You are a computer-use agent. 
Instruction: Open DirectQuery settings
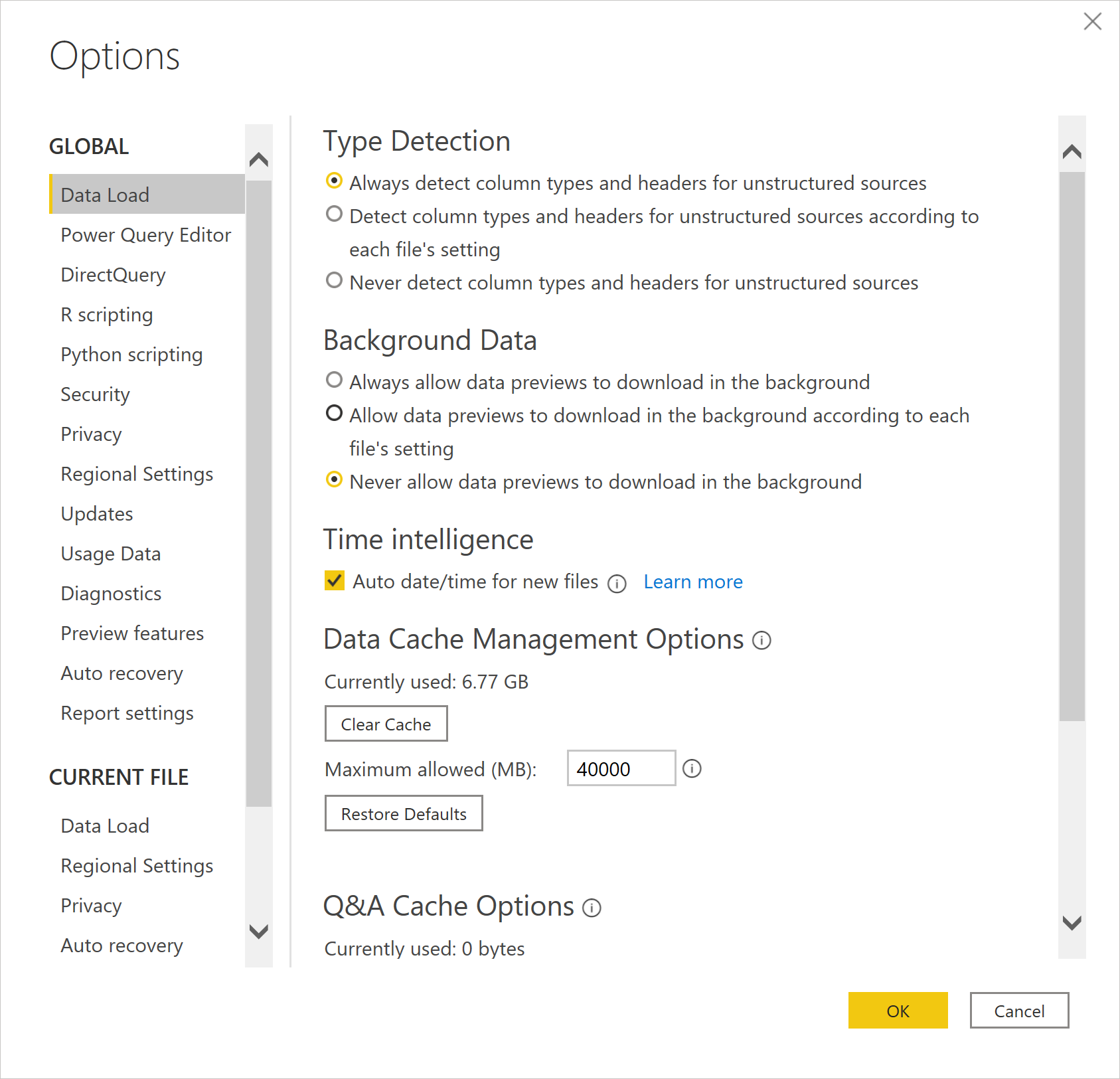114,275
